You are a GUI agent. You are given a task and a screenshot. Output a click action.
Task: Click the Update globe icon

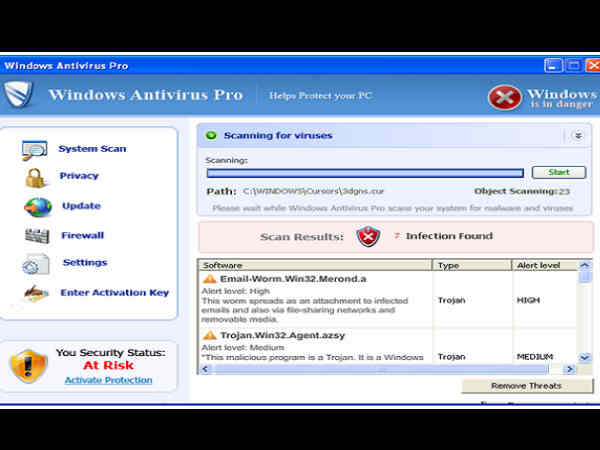[x=38, y=207]
